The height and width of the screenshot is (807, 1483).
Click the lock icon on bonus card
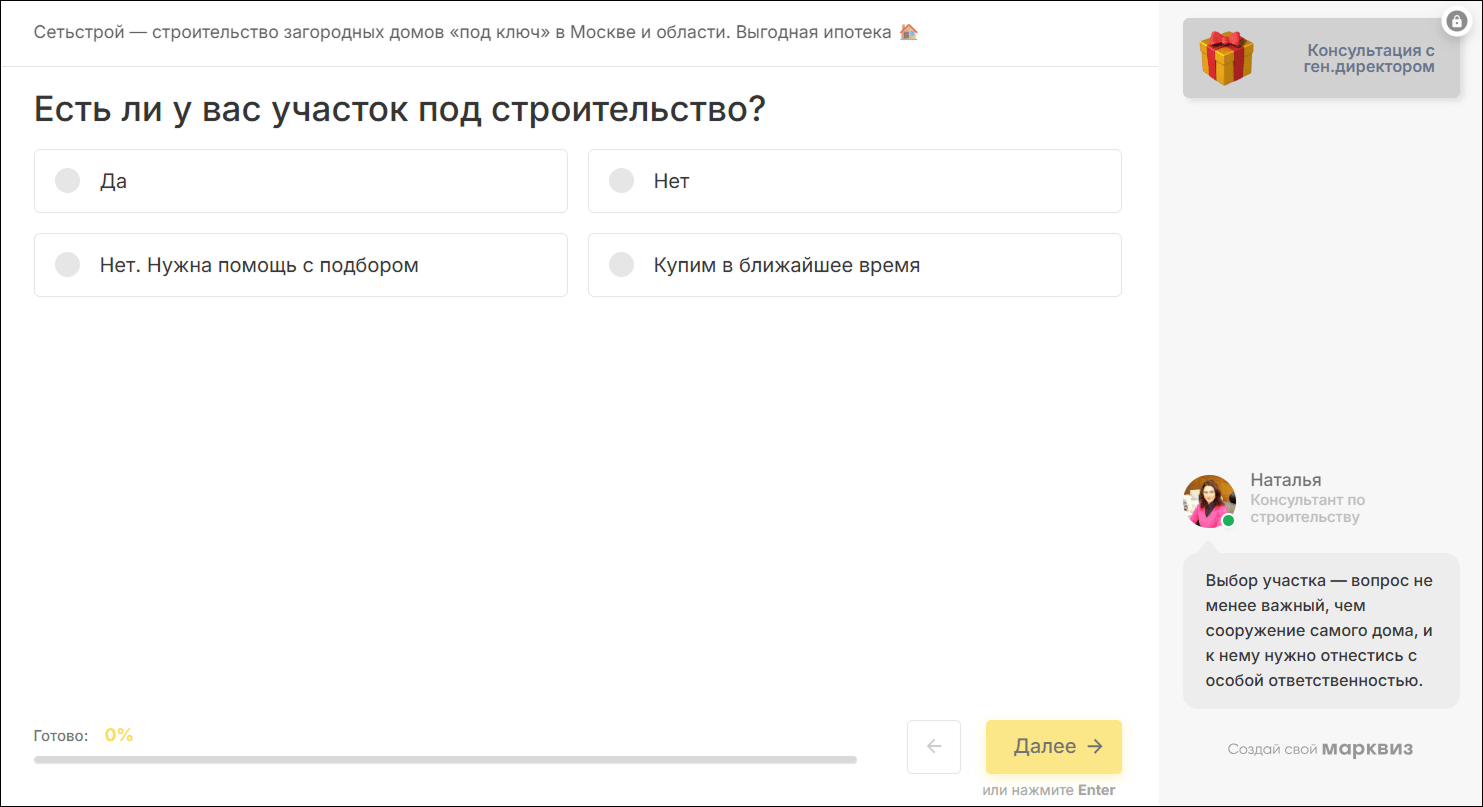[1455, 21]
